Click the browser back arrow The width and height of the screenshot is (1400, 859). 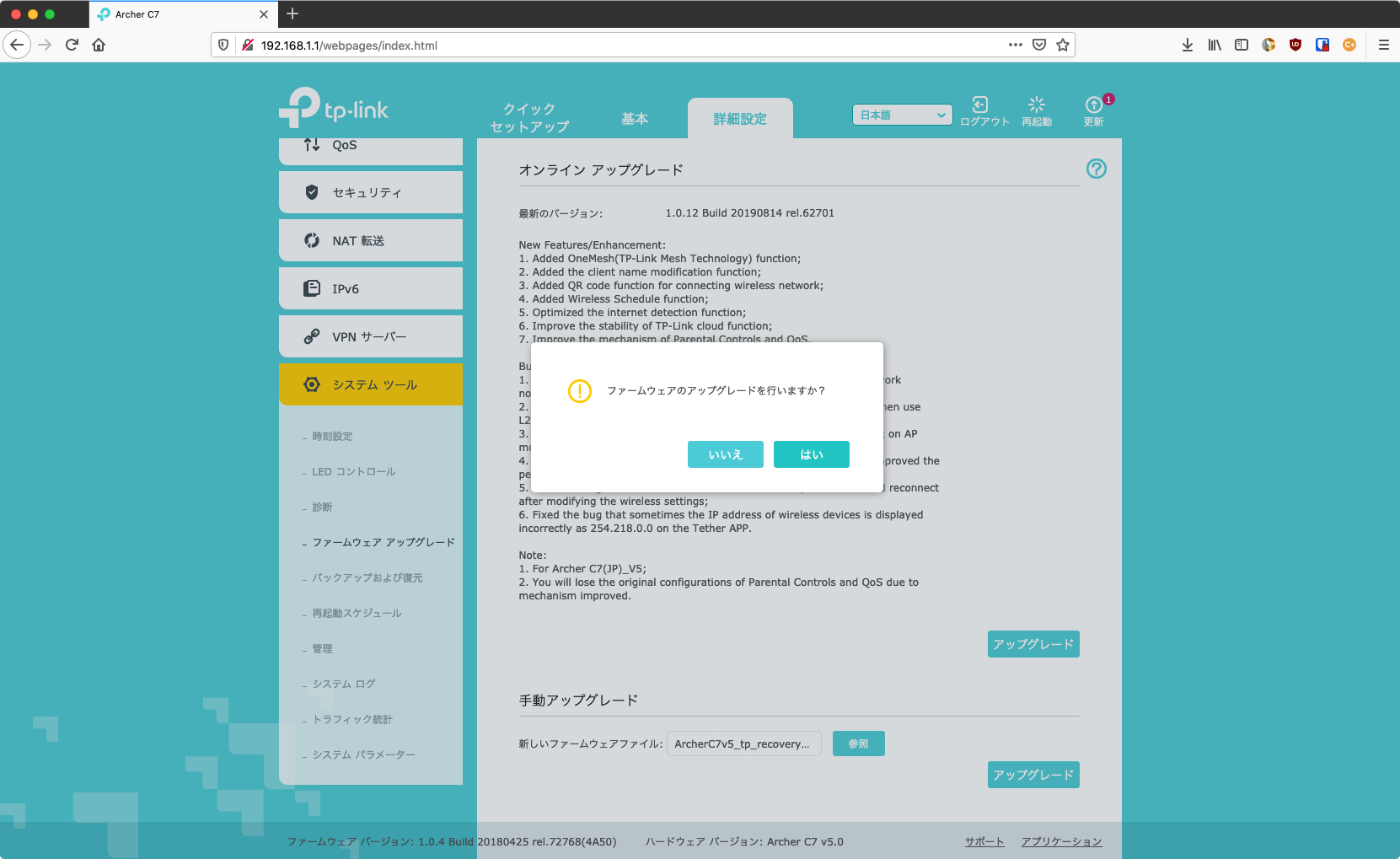point(17,45)
